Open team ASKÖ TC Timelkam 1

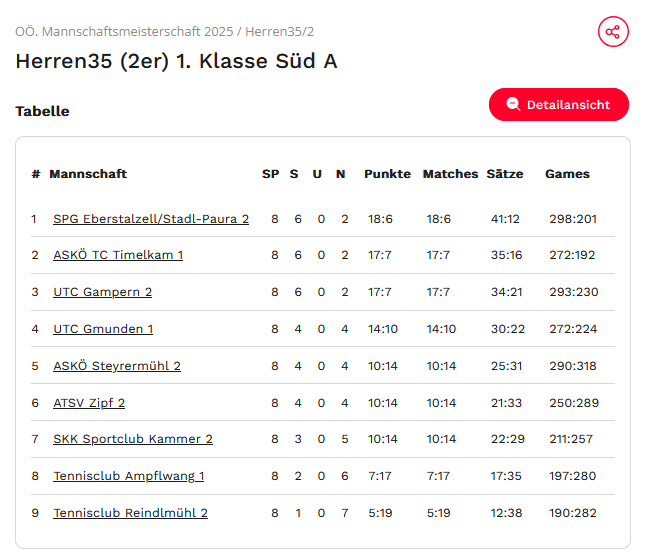point(118,255)
